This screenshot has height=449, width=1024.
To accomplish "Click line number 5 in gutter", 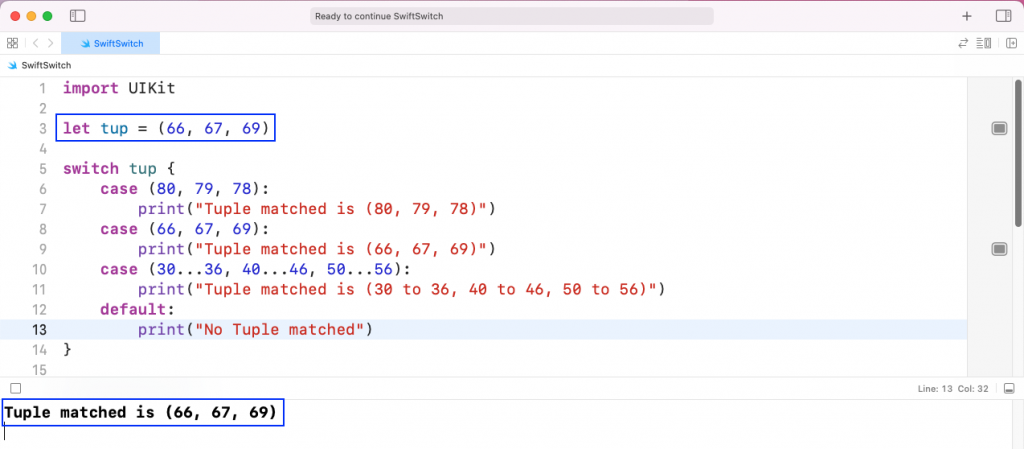I will pyautogui.click(x=42, y=169).
